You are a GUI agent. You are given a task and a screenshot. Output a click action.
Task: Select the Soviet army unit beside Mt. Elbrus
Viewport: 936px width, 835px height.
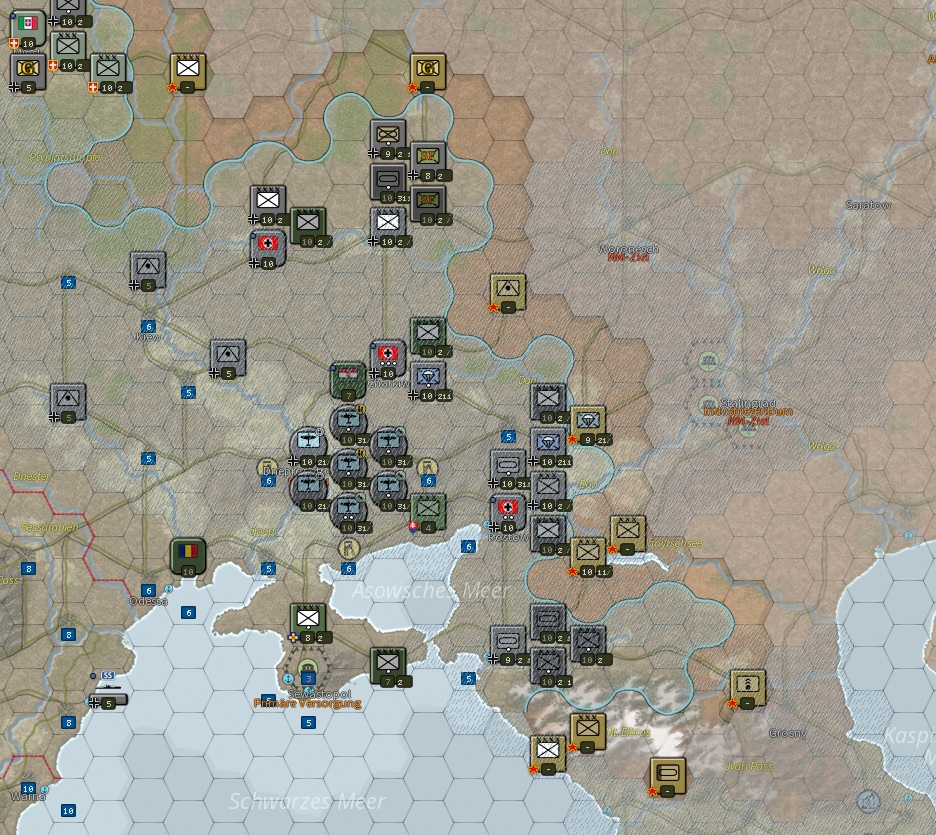(588, 732)
